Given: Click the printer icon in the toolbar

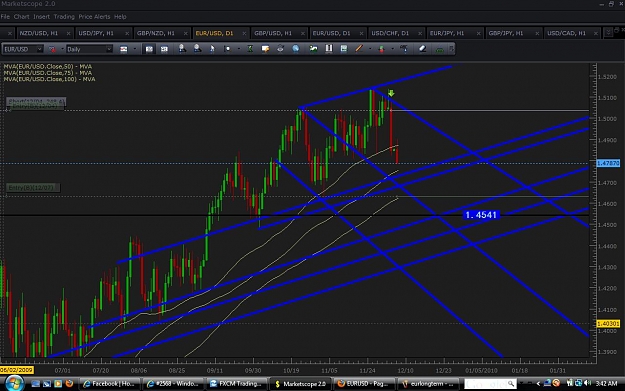Looking at the screenshot, I should click(x=280, y=49).
